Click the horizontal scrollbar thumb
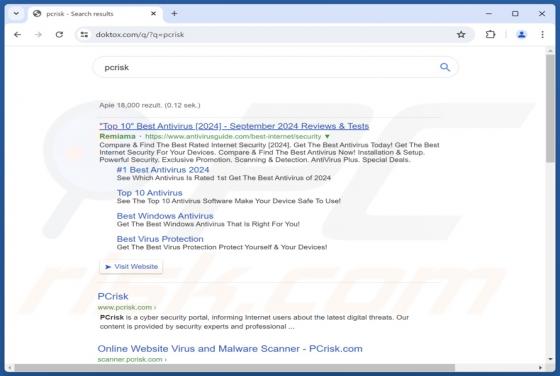 tap(234, 367)
